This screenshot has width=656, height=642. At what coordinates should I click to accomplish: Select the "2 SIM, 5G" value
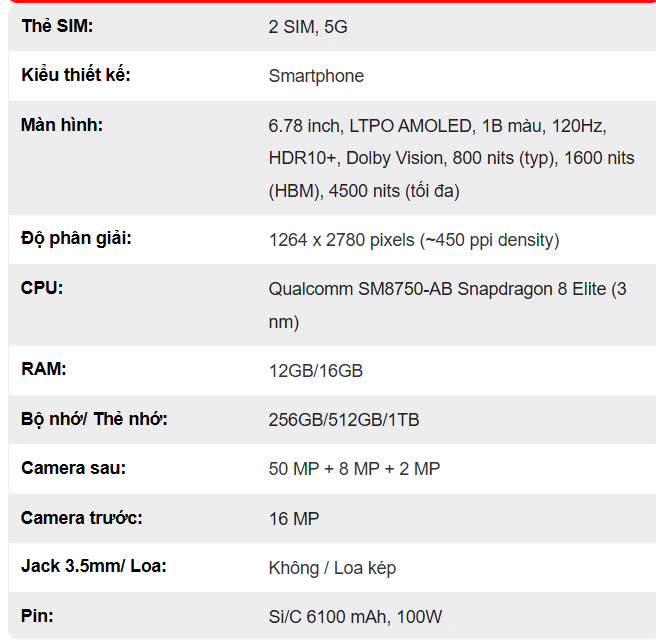[308, 27]
